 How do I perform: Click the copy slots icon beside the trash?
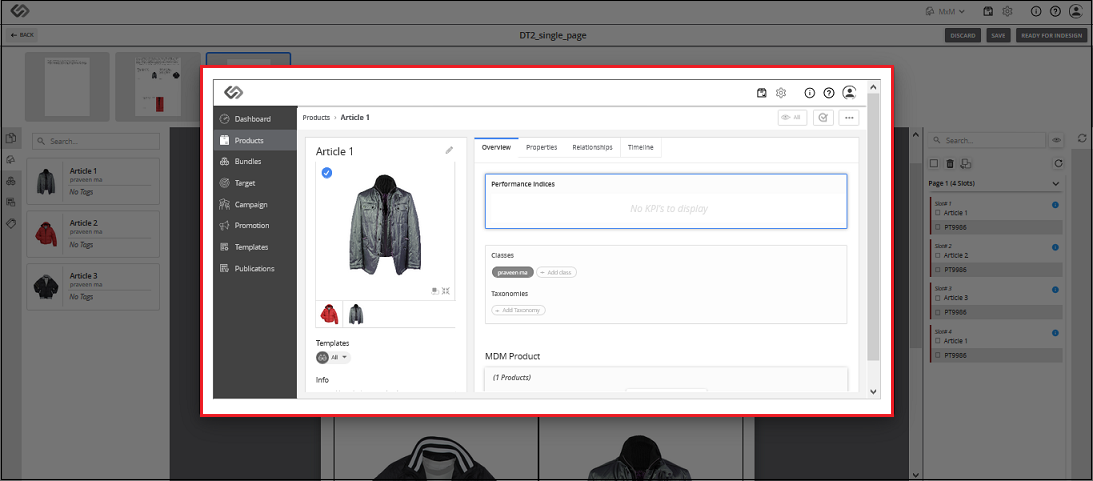965,164
